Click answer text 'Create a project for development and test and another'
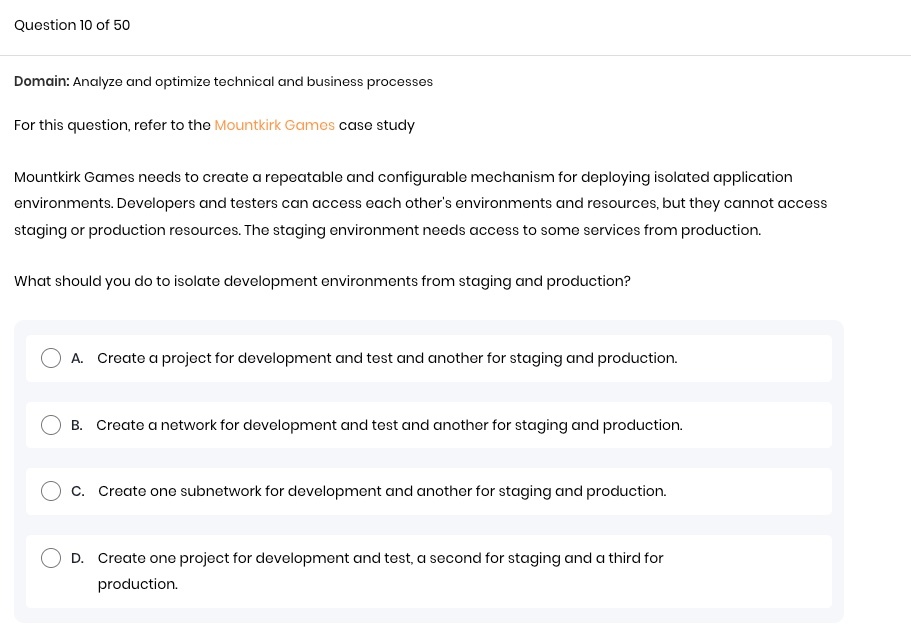This screenshot has width=911, height=641. tap(290, 359)
